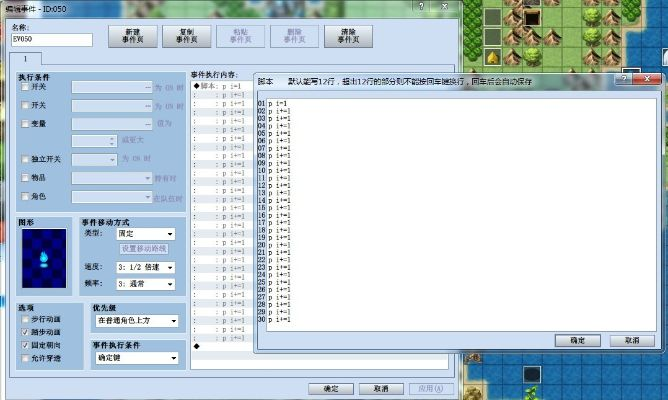This screenshot has height=400, width=668.
Task: Click the help icon on event editor title bar
Action: click(419, 6)
